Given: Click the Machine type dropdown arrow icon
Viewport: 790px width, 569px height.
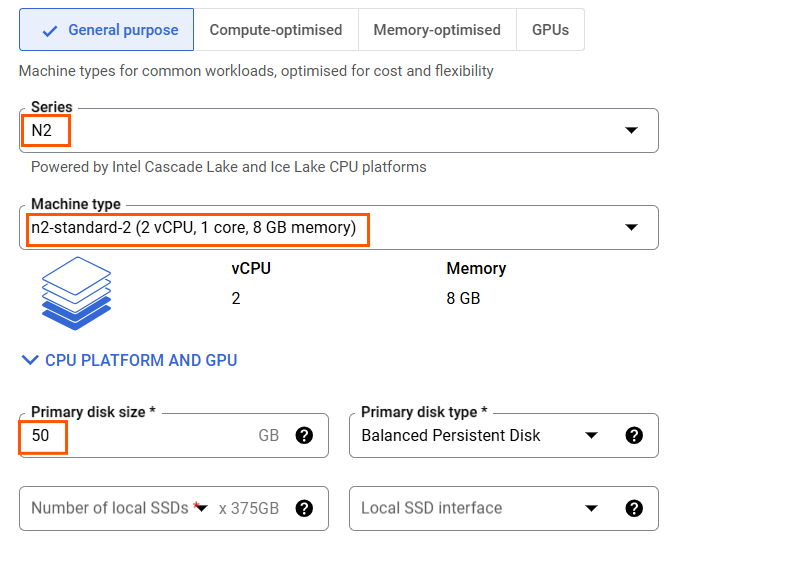Looking at the screenshot, I should (631, 227).
